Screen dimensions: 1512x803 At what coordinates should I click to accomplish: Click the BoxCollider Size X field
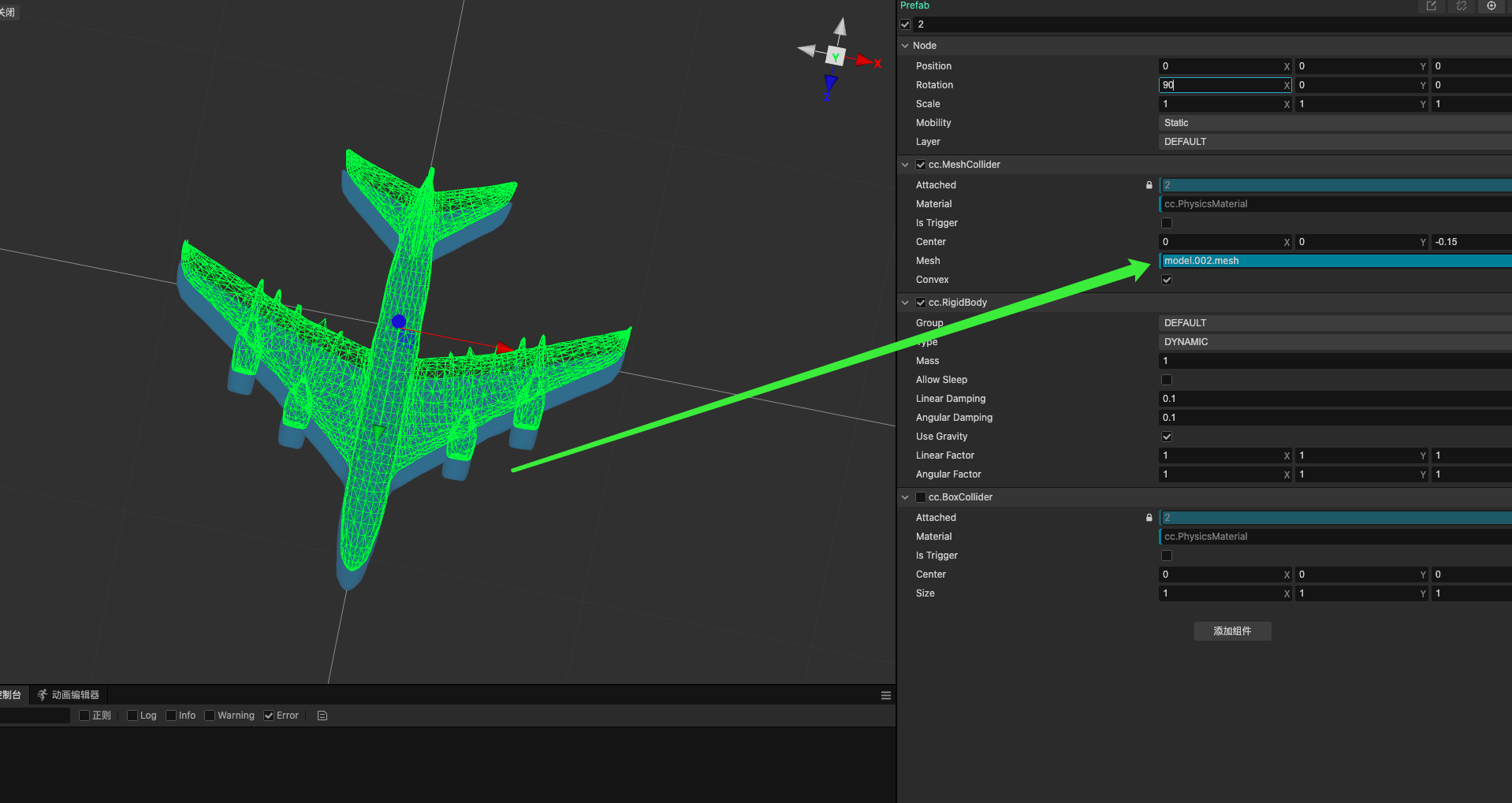[x=1225, y=593]
